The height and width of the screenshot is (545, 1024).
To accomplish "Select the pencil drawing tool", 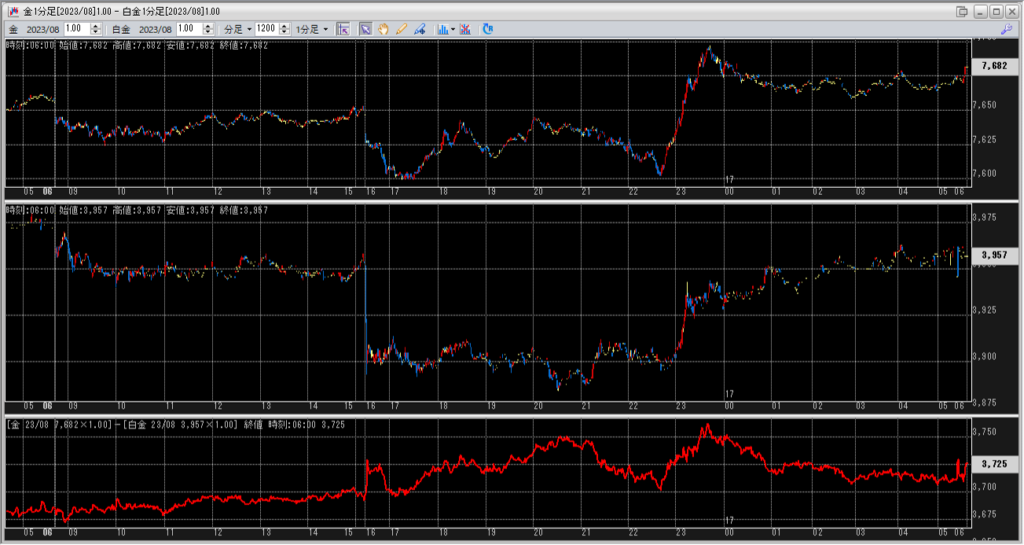I will click(400, 29).
